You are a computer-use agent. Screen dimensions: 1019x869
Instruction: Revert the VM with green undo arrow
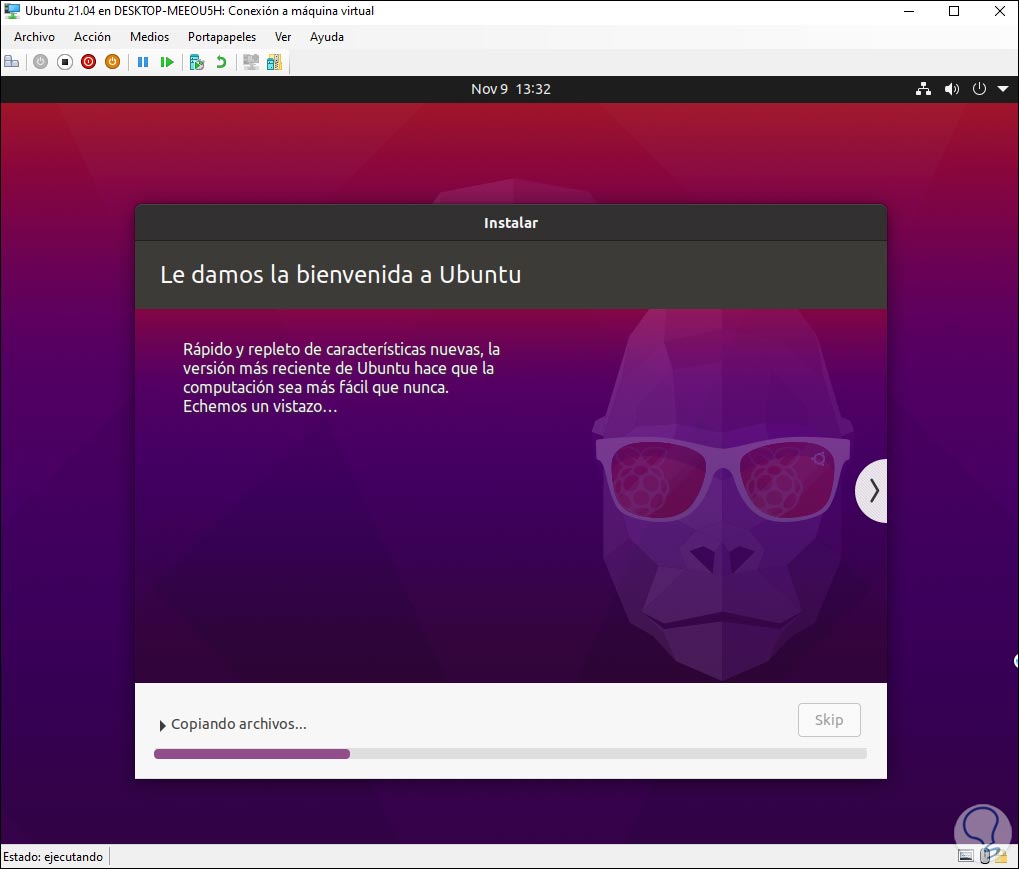coord(221,62)
